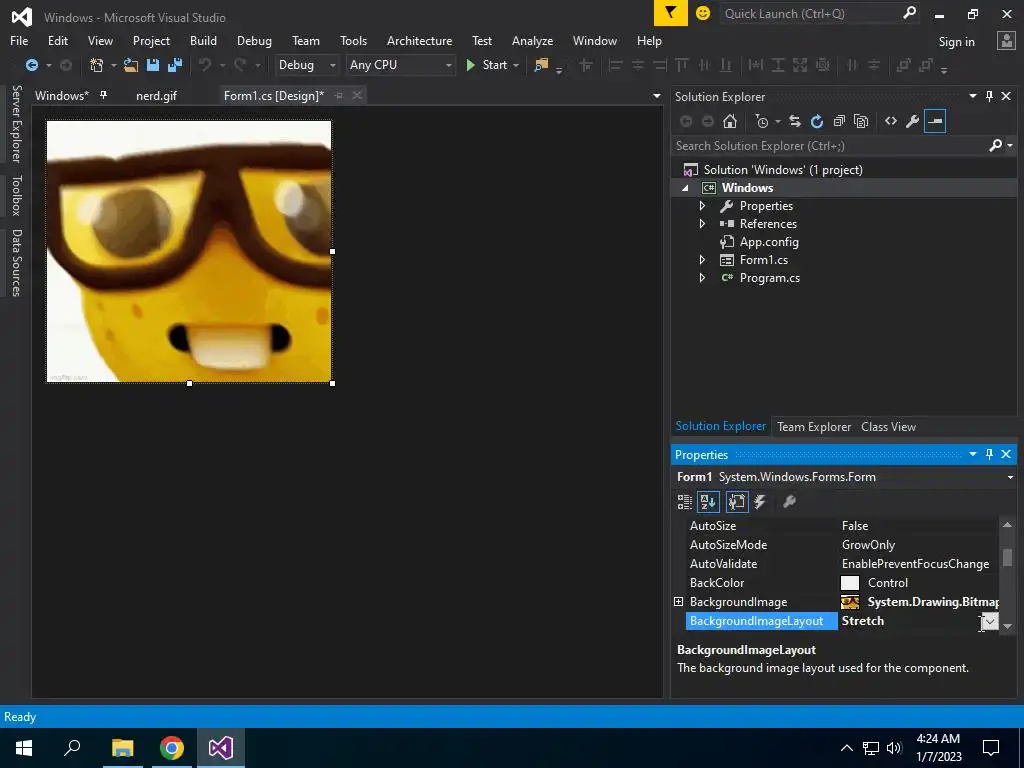Switch to the nerd.gif tab
Image resolution: width=1024 pixels, height=768 pixels.
(156, 95)
